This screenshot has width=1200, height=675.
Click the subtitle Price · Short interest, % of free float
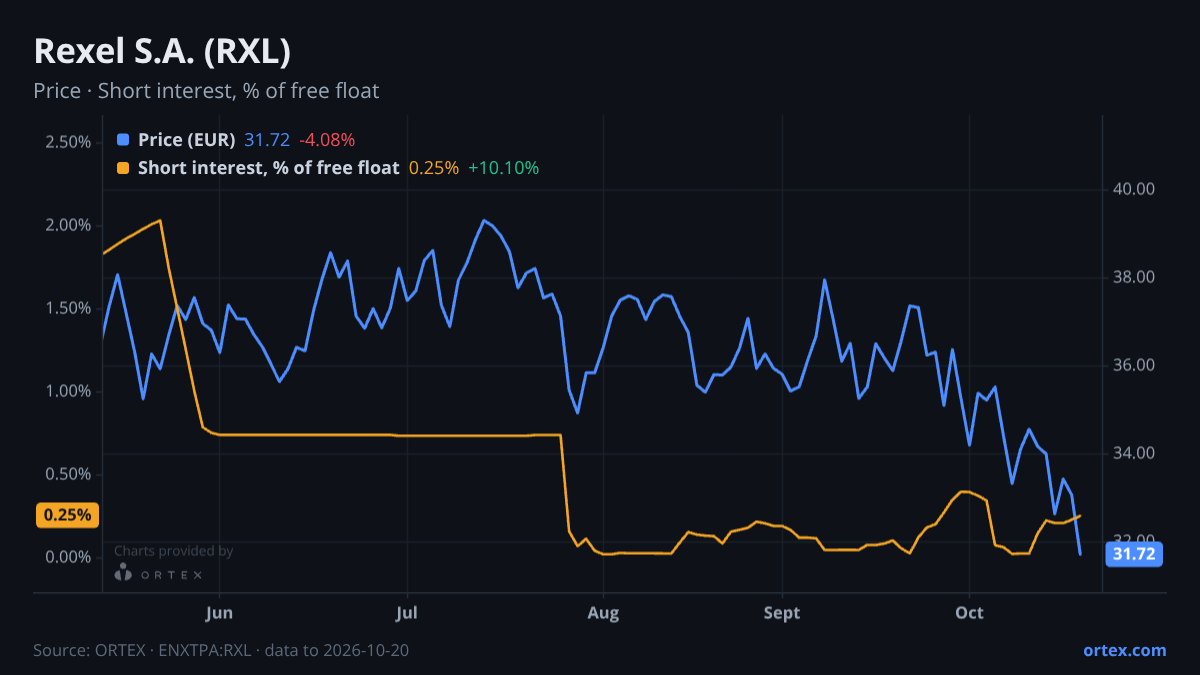point(206,91)
